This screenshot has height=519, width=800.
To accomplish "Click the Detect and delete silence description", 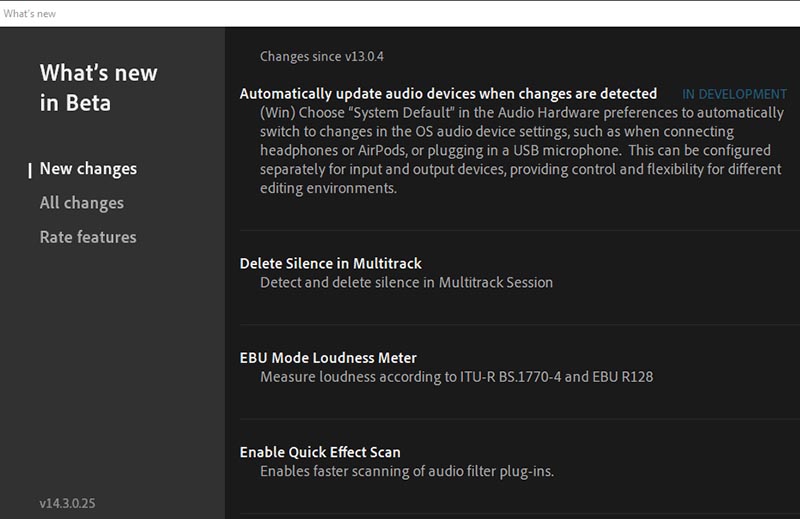I will tap(406, 282).
